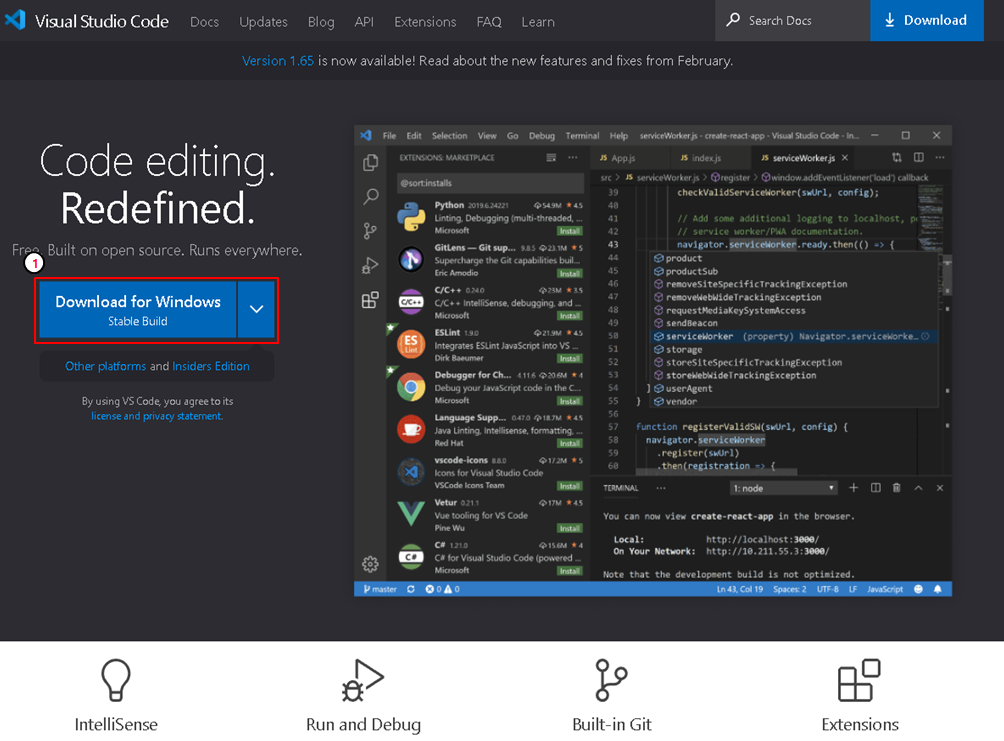This screenshot has height=741, width=1004.
Task: Open the Source Control icon in activity bar
Action: point(370,231)
